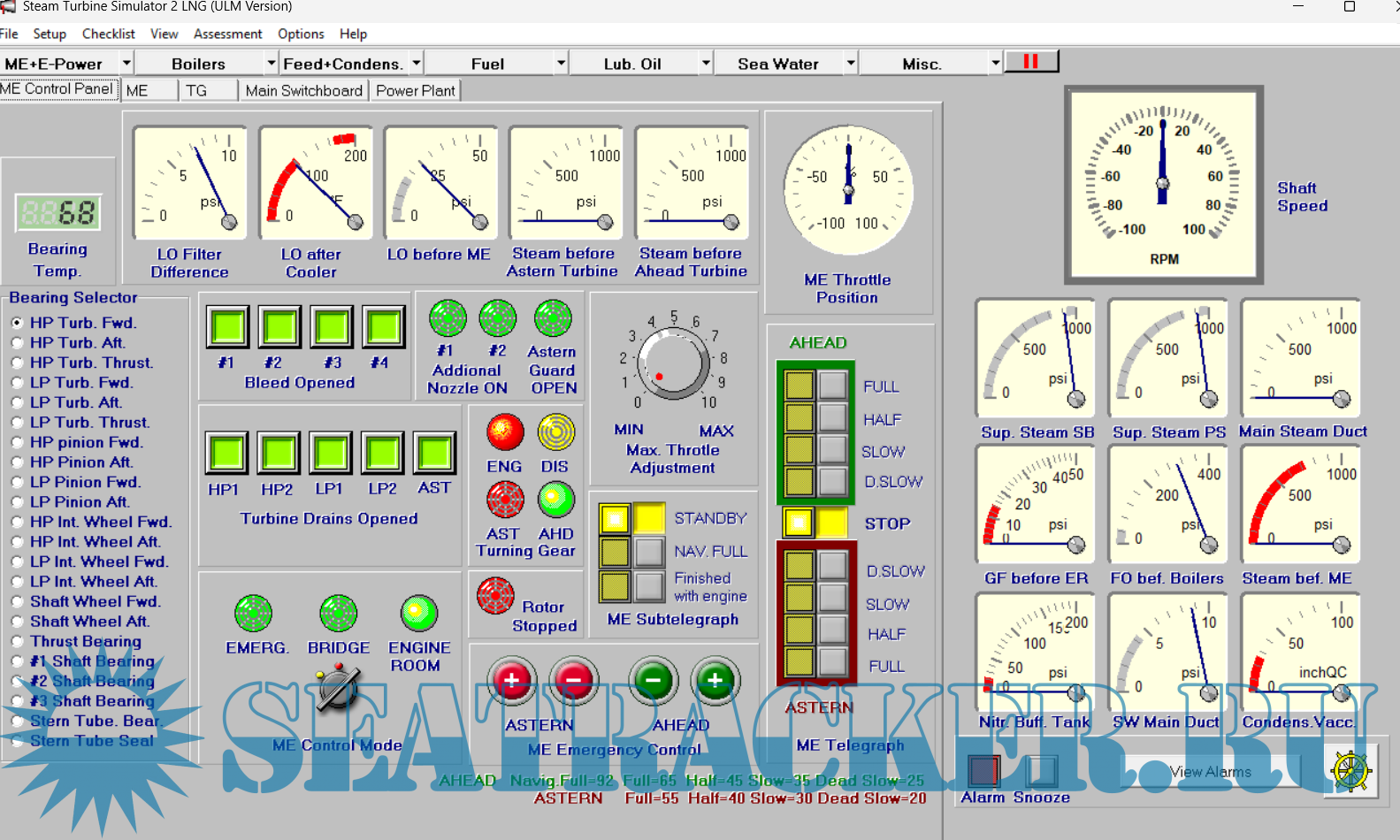1400x840 pixels.
Task: Toggle the HP1 turbine drain indicator
Action: (226, 454)
